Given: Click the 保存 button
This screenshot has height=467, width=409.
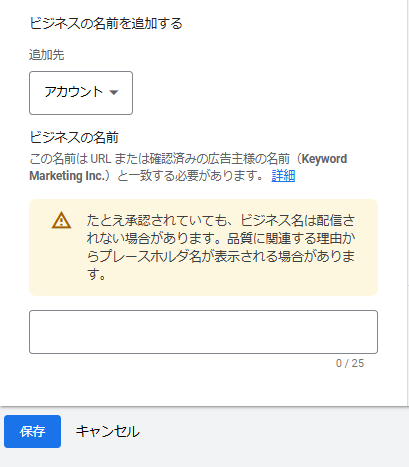Looking at the screenshot, I should (x=32, y=431).
